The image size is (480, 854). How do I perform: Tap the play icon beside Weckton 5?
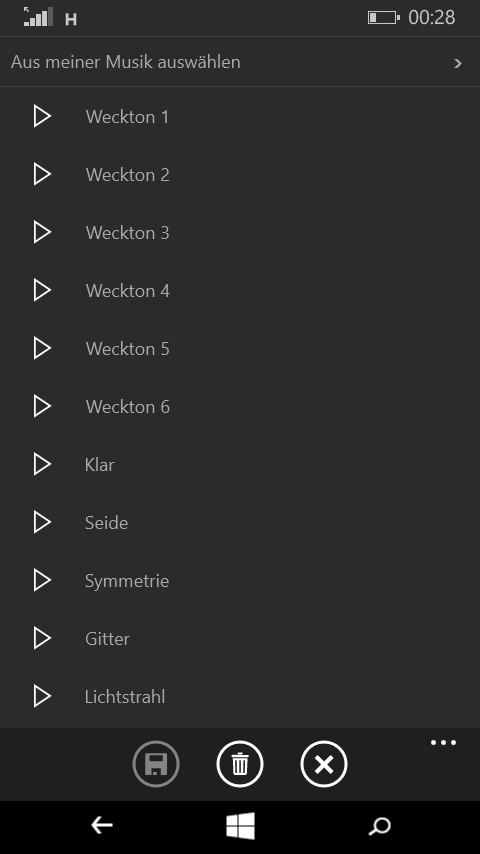[42, 349]
